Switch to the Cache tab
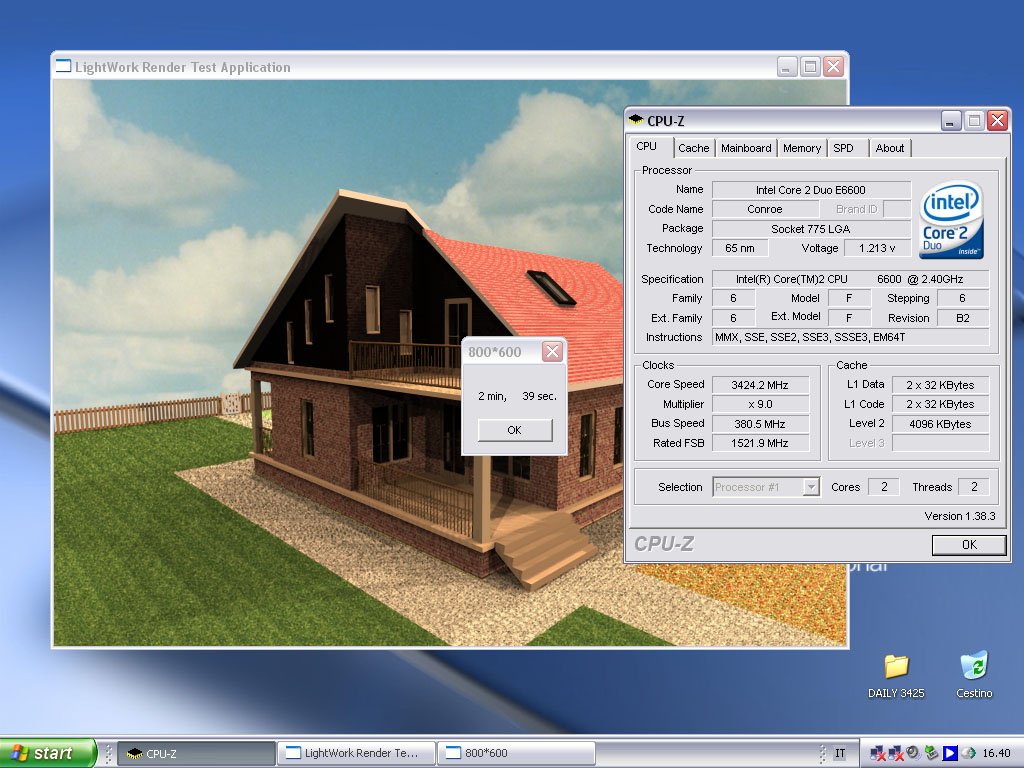 [x=693, y=148]
